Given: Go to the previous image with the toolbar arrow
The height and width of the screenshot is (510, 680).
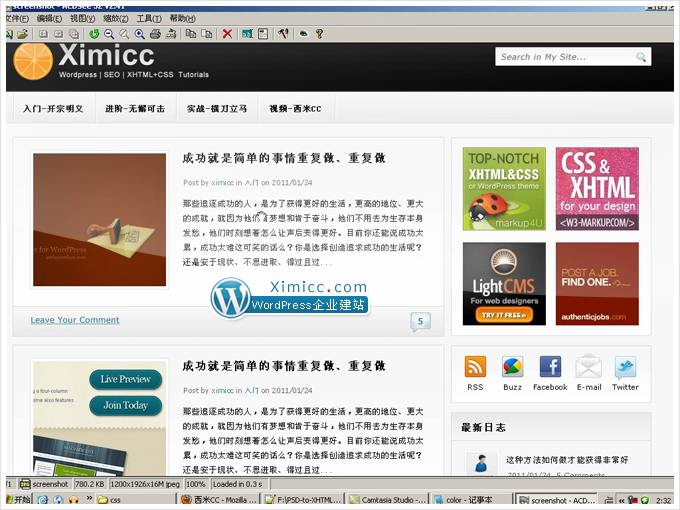Looking at the screenshot, I should click(43, 34).
